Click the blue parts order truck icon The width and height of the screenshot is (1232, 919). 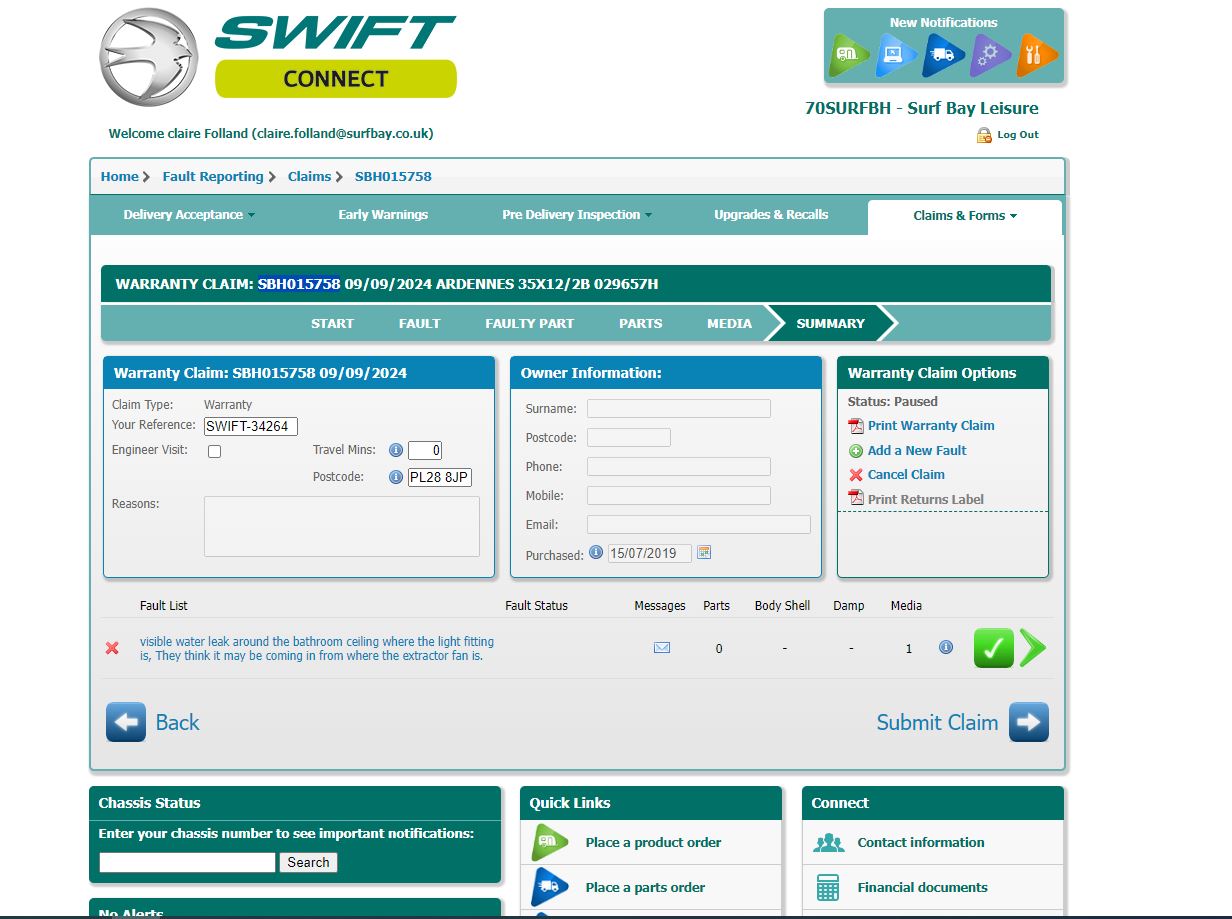tap(550, 887)
